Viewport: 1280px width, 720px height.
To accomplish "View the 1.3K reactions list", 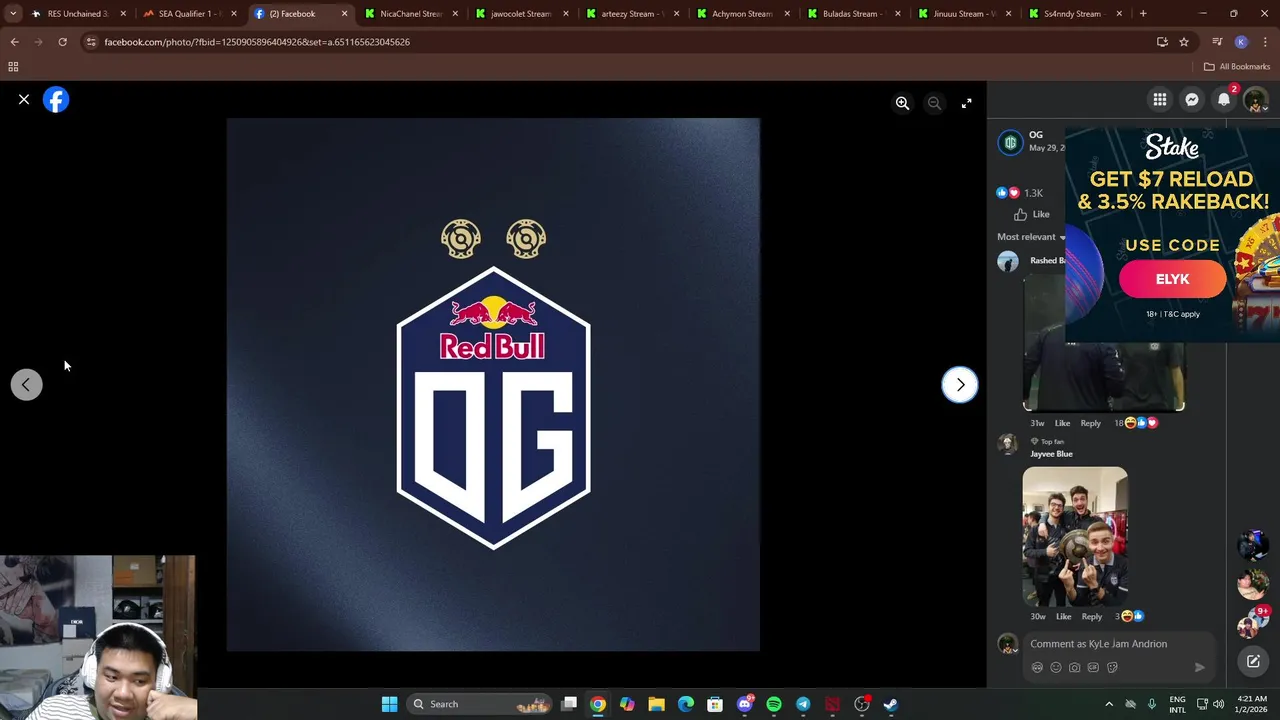I will pos(1020,193).
